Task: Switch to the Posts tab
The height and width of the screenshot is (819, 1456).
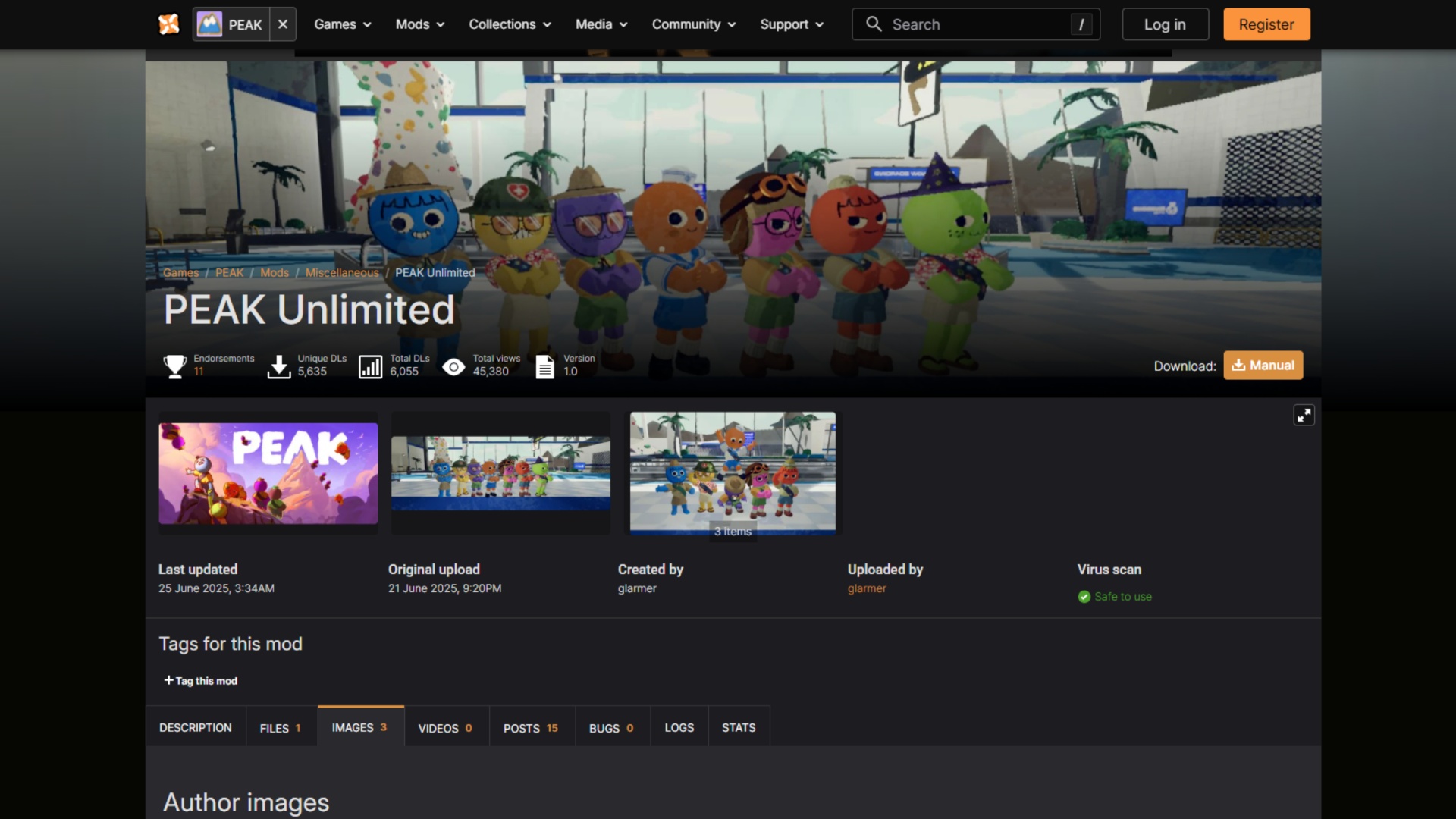Action: [x=532, y=727]
